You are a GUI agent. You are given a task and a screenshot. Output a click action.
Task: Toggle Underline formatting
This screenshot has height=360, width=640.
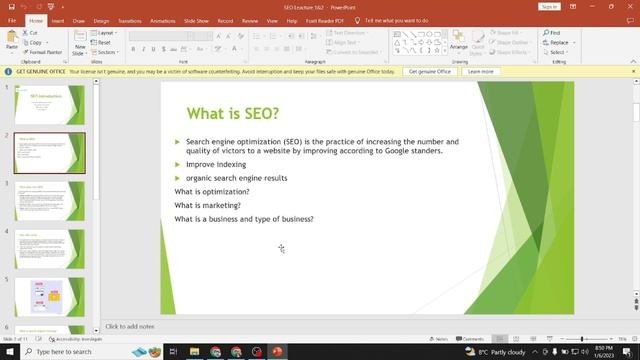153,49
